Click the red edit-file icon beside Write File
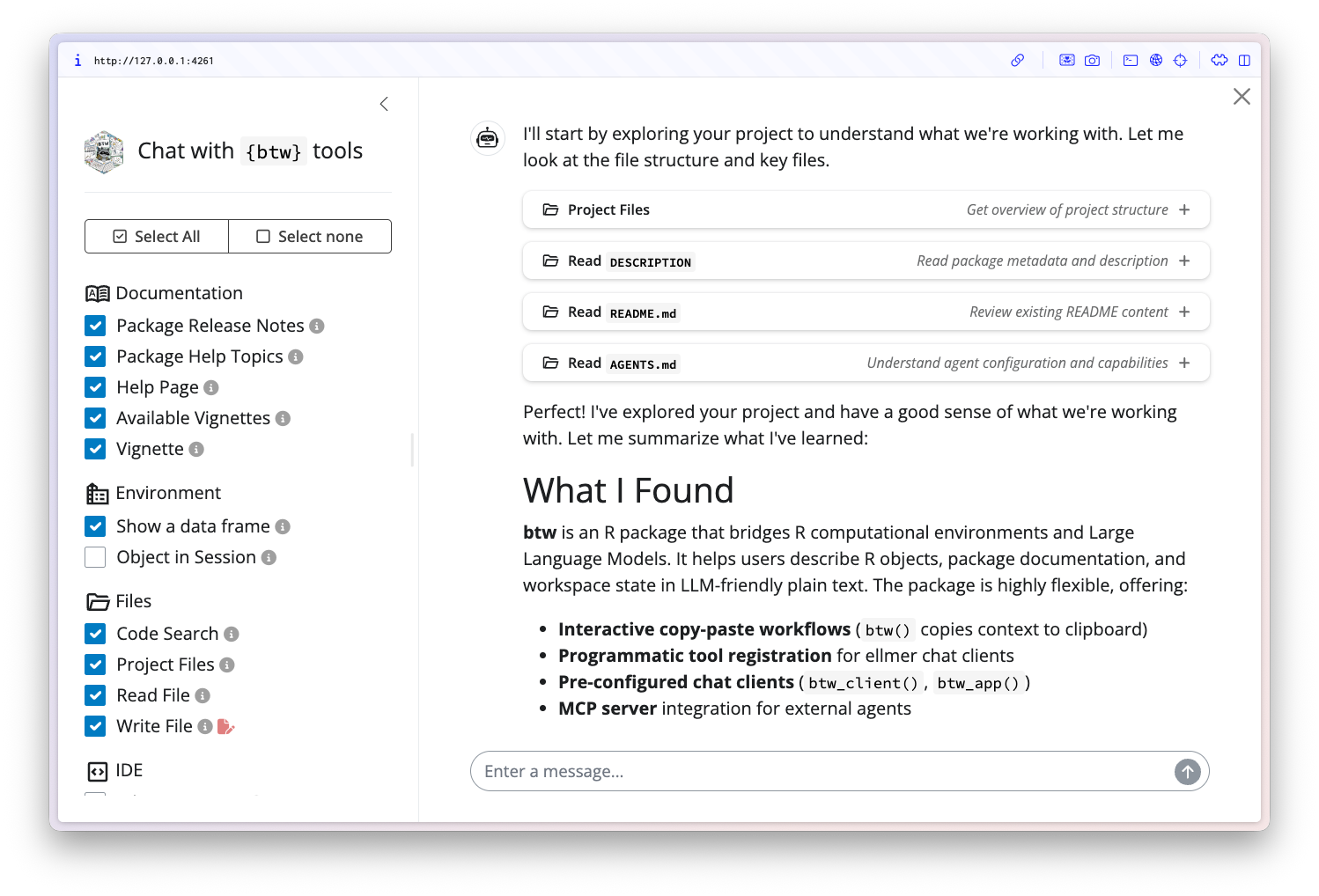The height and width of the screenshot is (896, 1319). pyautogui.click(x=226, y=725)
